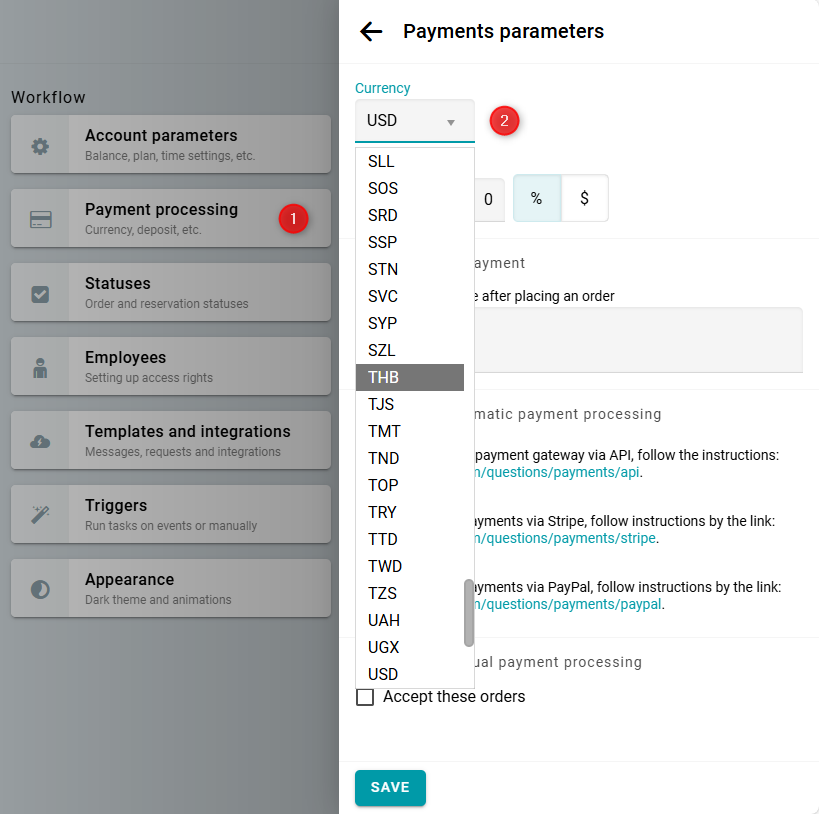Click the Triggers magic wand icon
Screen dimensions: 819x814
[40, 516]
